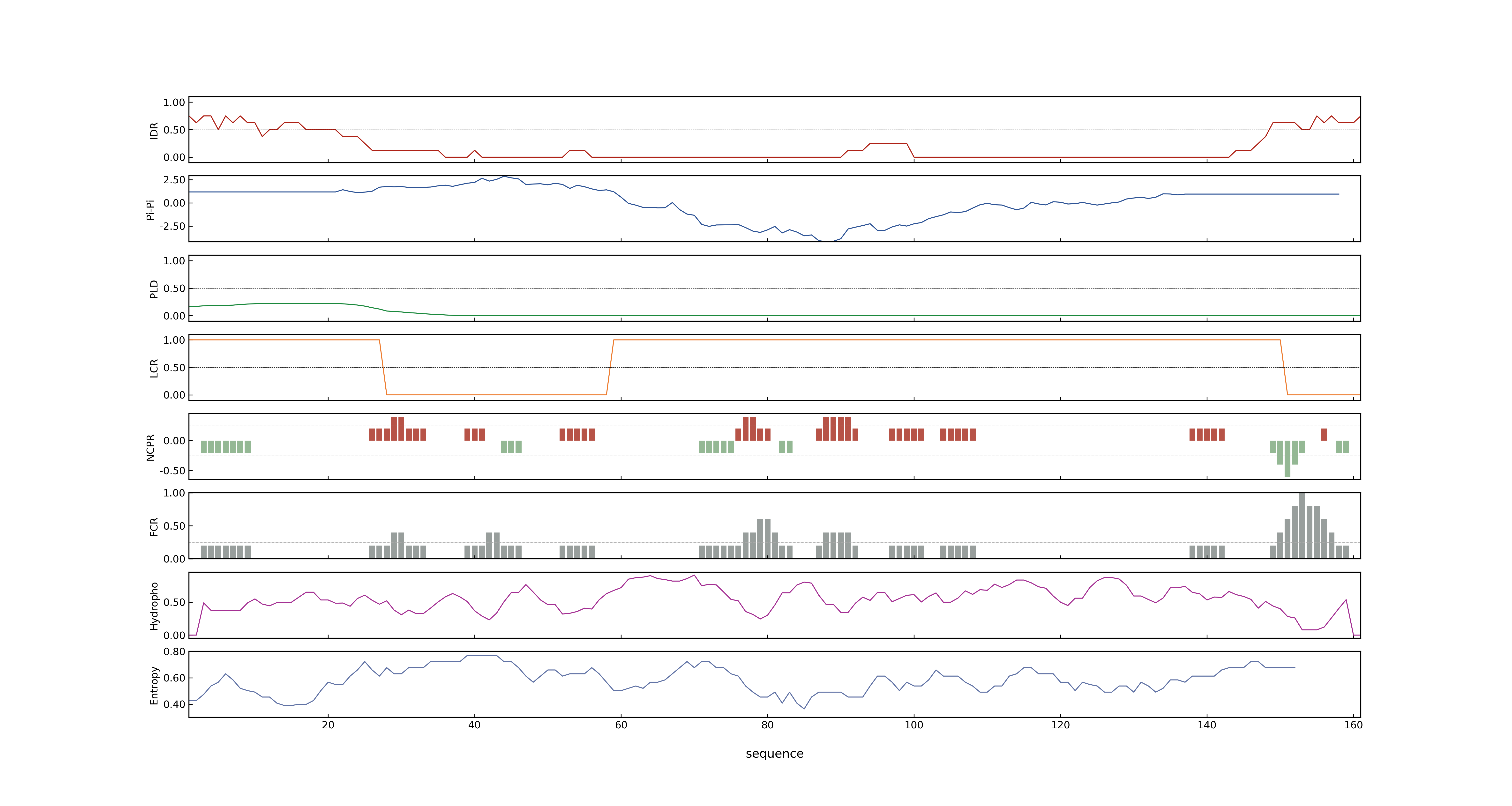The height and width of the screenshot is (806, 1512).
Task: Click x-axis tick label 60
Action: [621, 725]
